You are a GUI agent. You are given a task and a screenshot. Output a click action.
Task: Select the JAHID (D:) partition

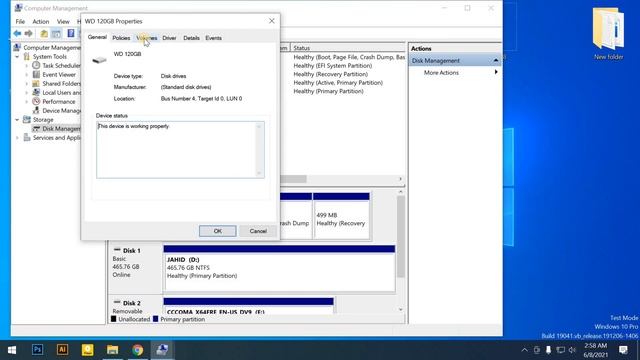(279, 268)
